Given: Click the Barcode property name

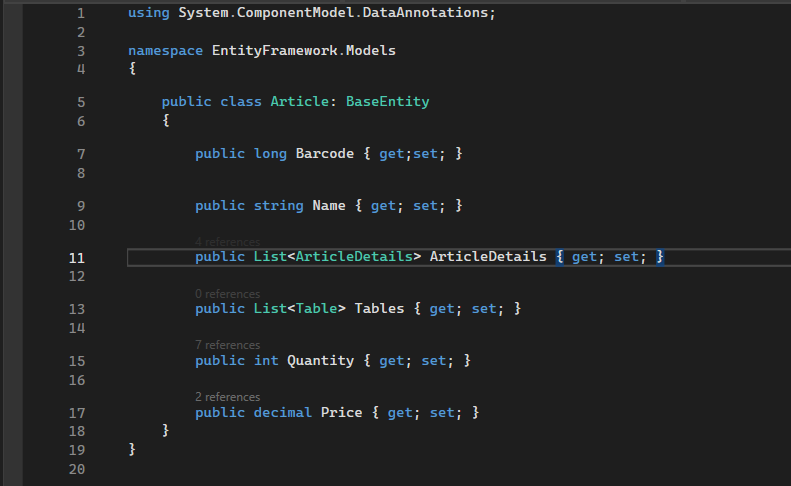Looking at the screenshot, I should coord(325,153).
